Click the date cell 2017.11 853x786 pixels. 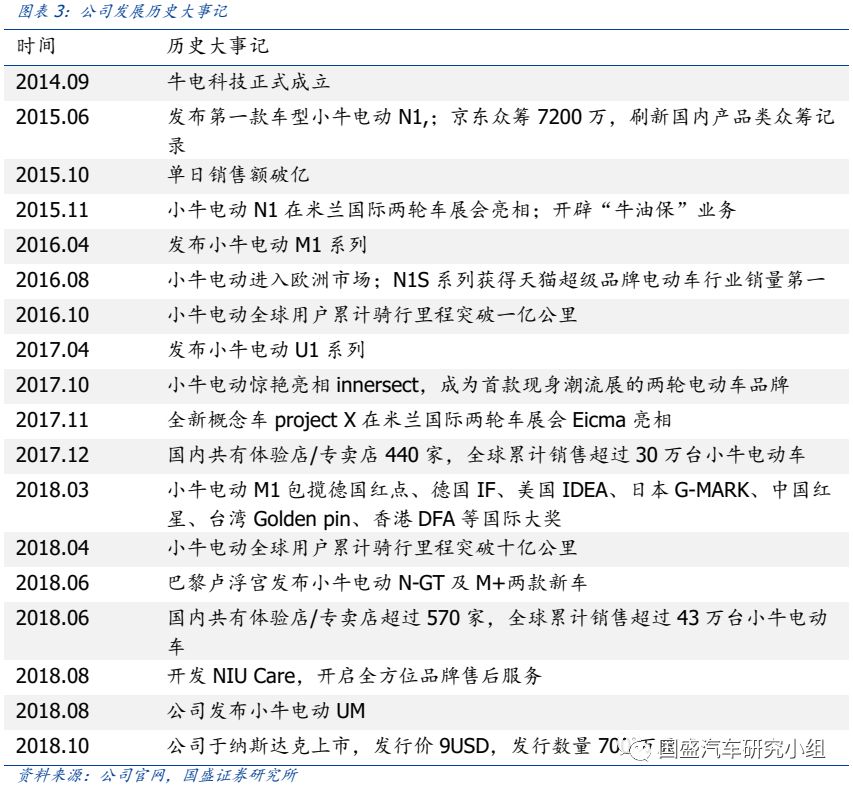[x=52, y=420]
